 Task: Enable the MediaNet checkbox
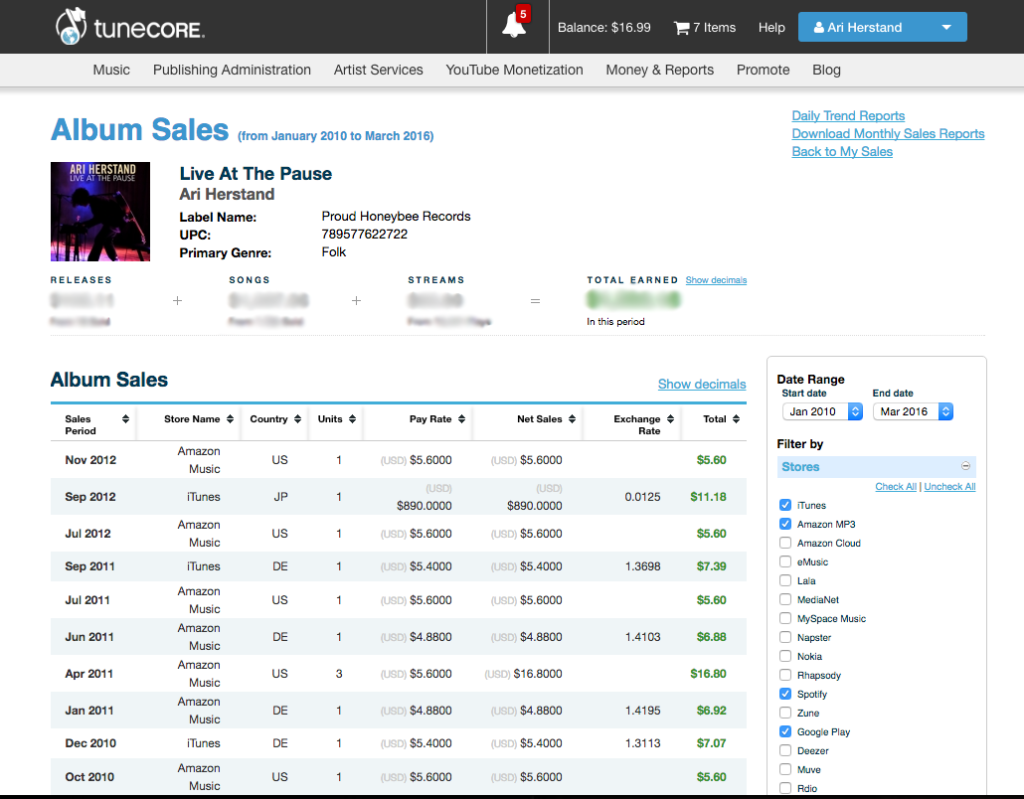[x=785, y=600]
